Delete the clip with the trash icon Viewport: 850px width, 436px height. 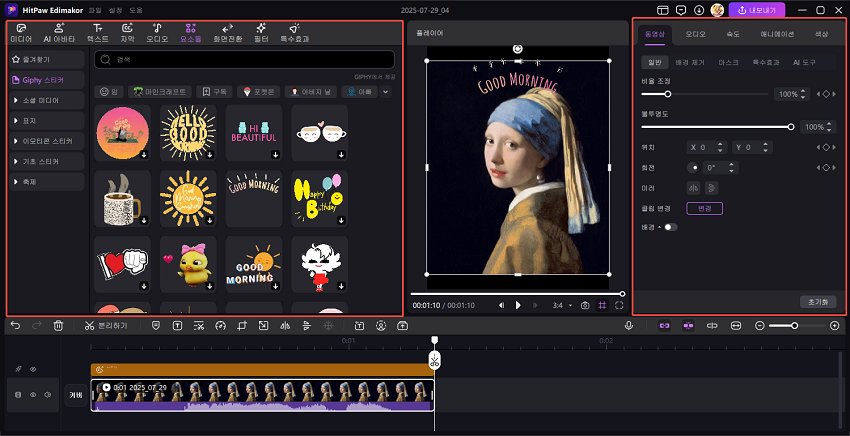click(59, 325)
